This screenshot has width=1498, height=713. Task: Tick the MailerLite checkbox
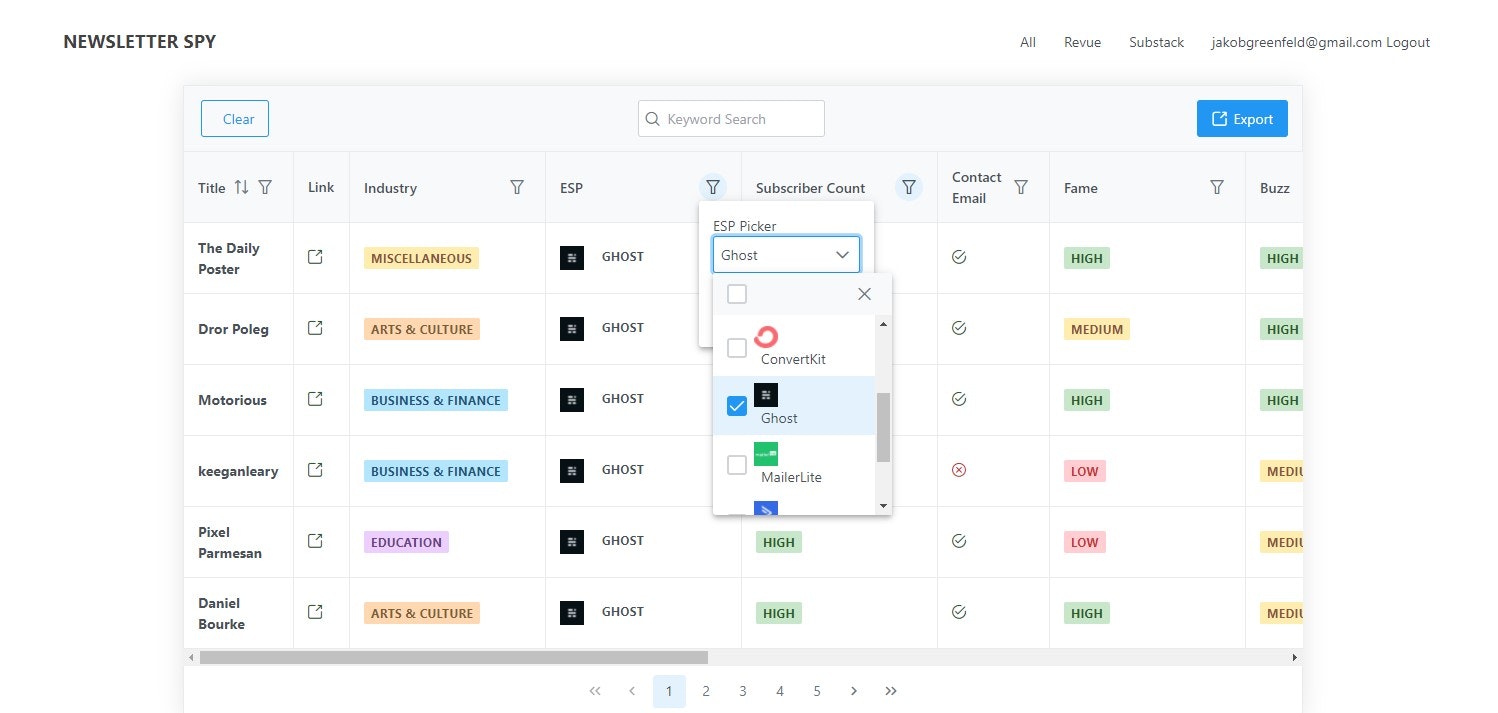pos(737,465)
